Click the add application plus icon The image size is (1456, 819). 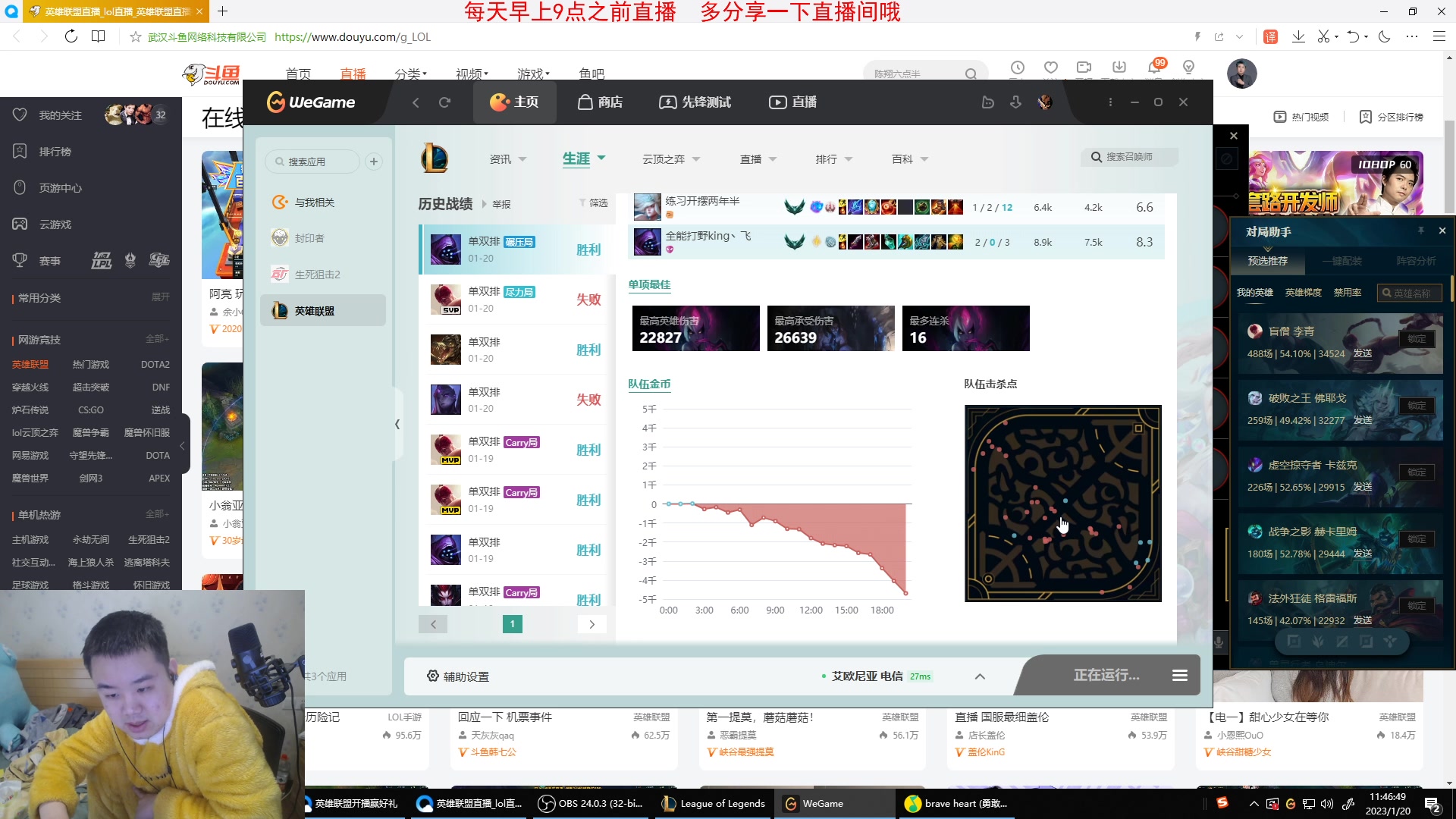pos(374,162)
